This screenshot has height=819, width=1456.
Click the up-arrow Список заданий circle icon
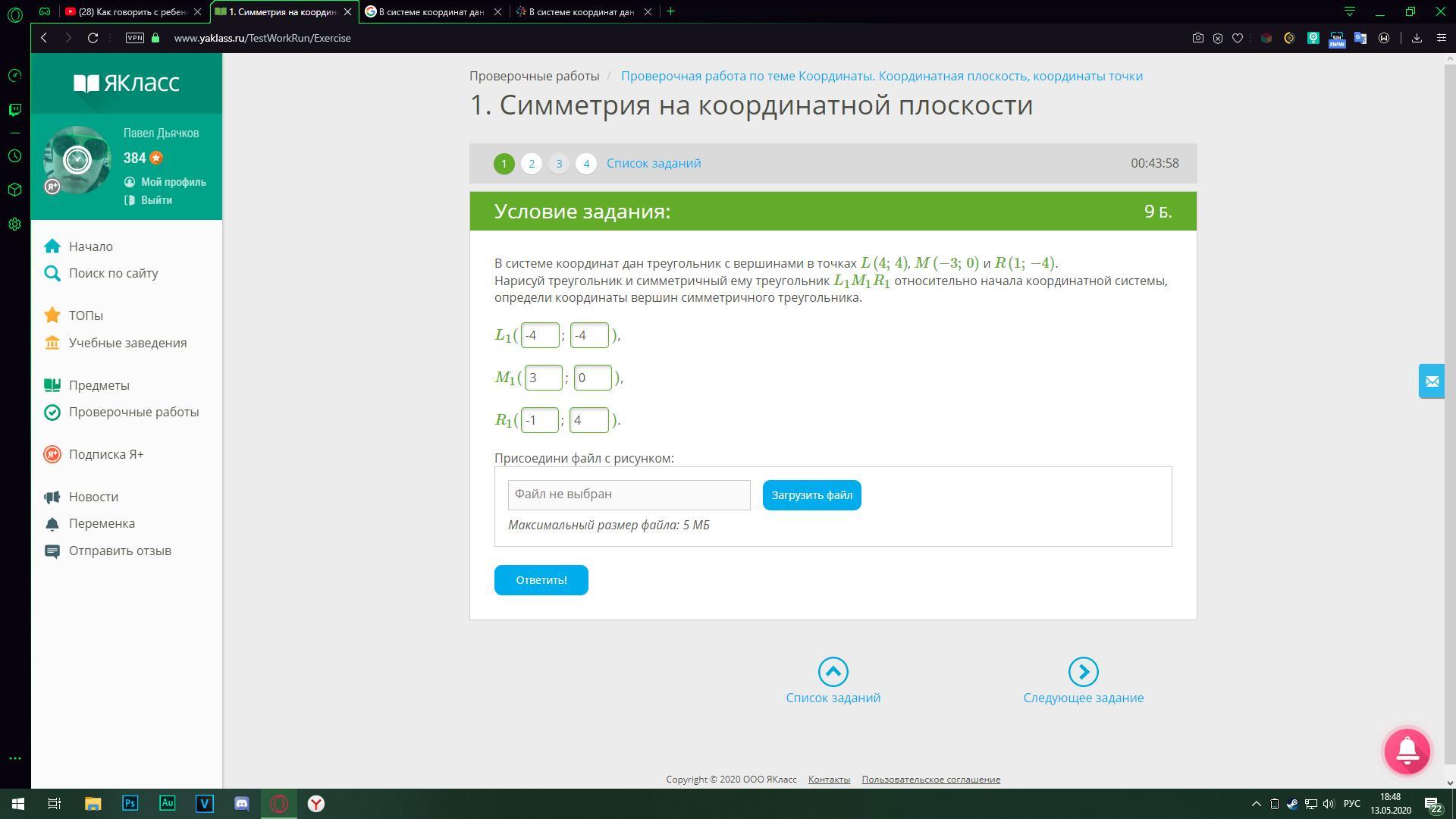pyautogui.click(x=833, y=672)
